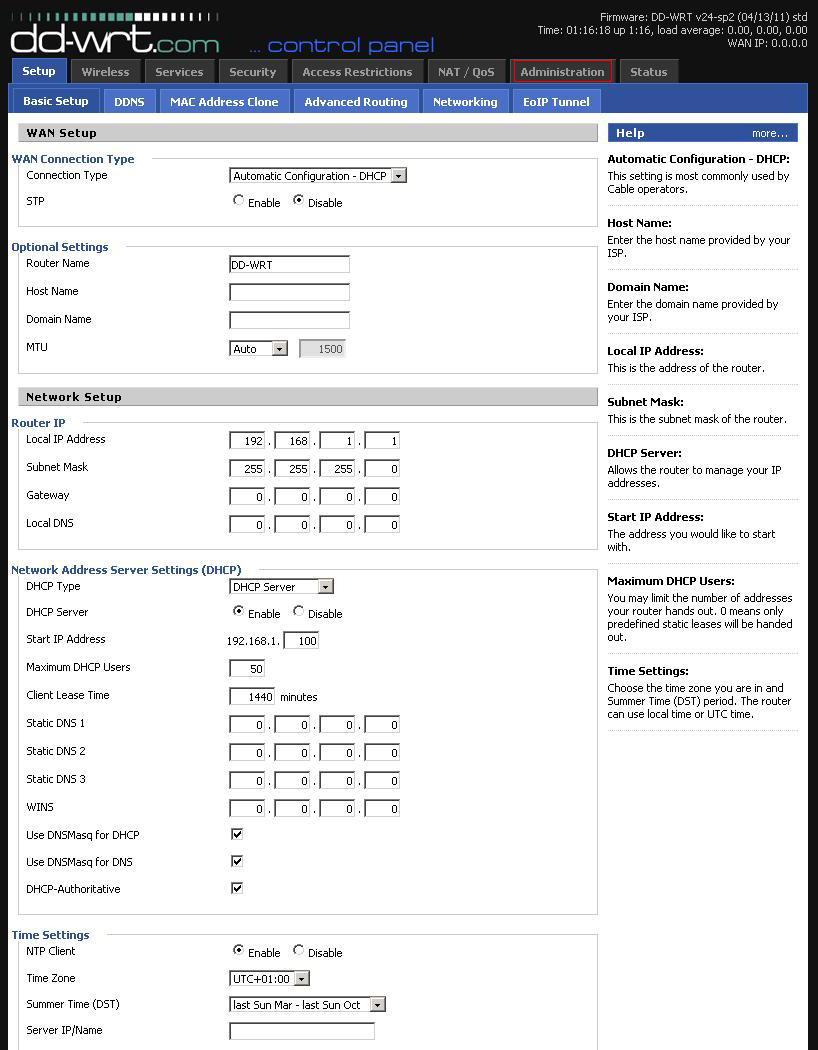Open the Advanced Routing sub-tab
The height and width of the screenshot is (1050, 818).
(x=356, y=102)
